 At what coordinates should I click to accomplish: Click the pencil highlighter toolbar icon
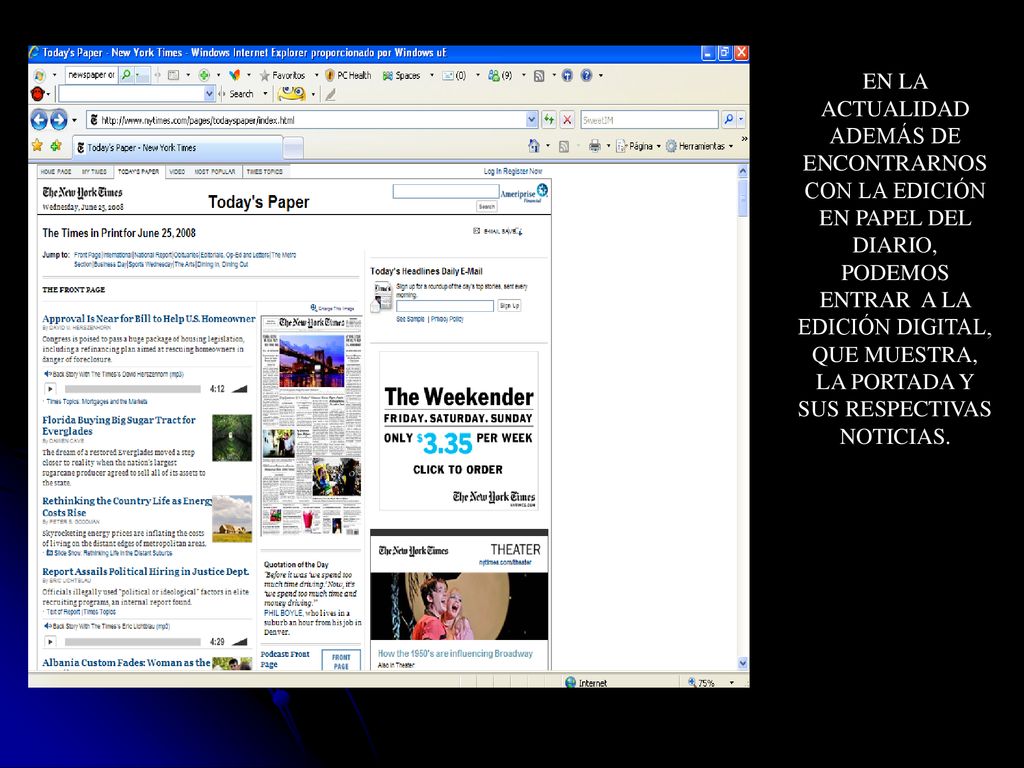pos(330,95)
